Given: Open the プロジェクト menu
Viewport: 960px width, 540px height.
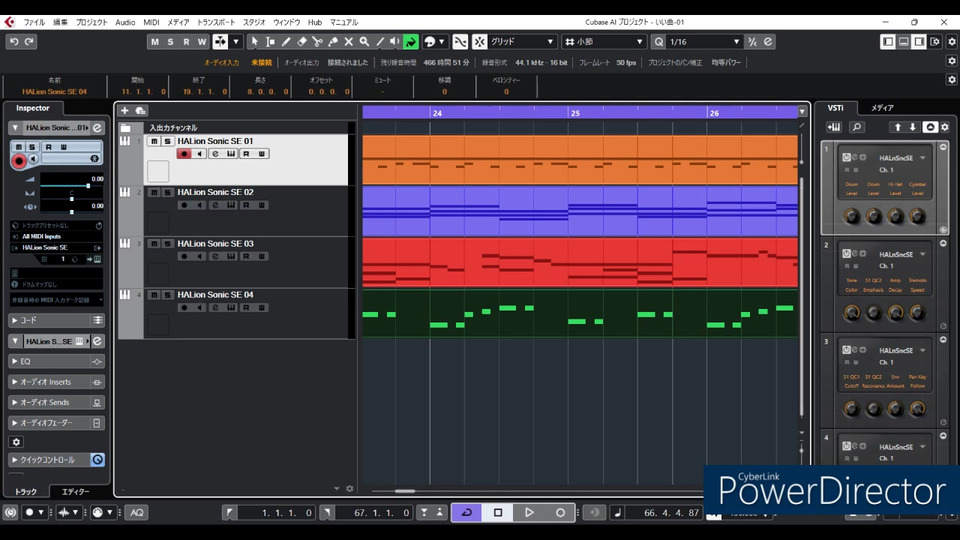Looking at the screenshot, I should click(91, 22).
